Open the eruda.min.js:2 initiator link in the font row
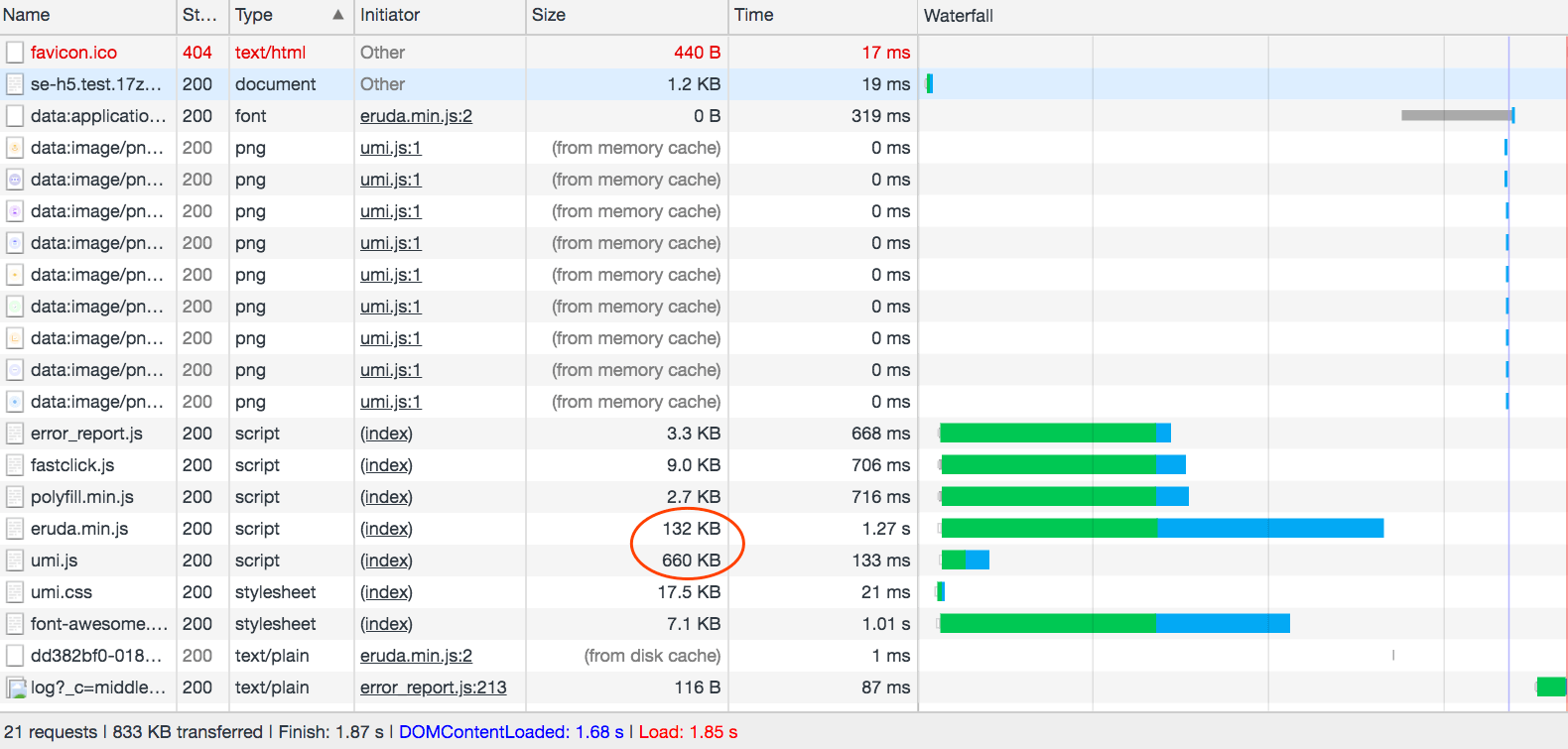Screen dimensions: 1568x749 416,116
